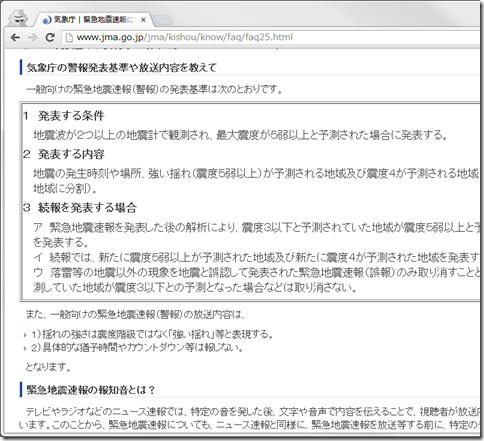
Task: Click the line starting 測していた地域が震度3以下
Action: [x=195, y=287]
